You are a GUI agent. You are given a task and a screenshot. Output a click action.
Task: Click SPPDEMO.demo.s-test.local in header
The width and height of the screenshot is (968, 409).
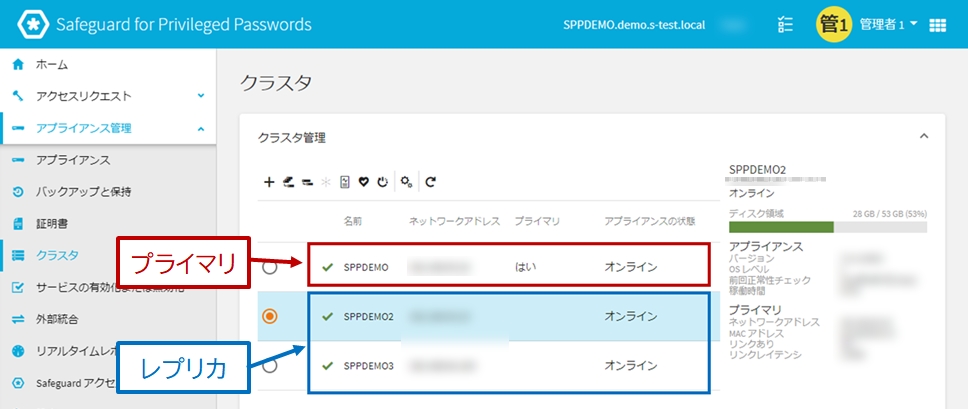point(635,25)
